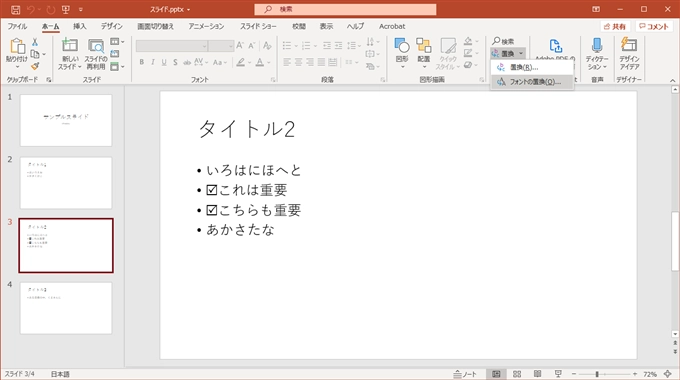Viewport: 680px width, 380px height.
Task: Click the Undo arrow icon
Action: [30, 9]
